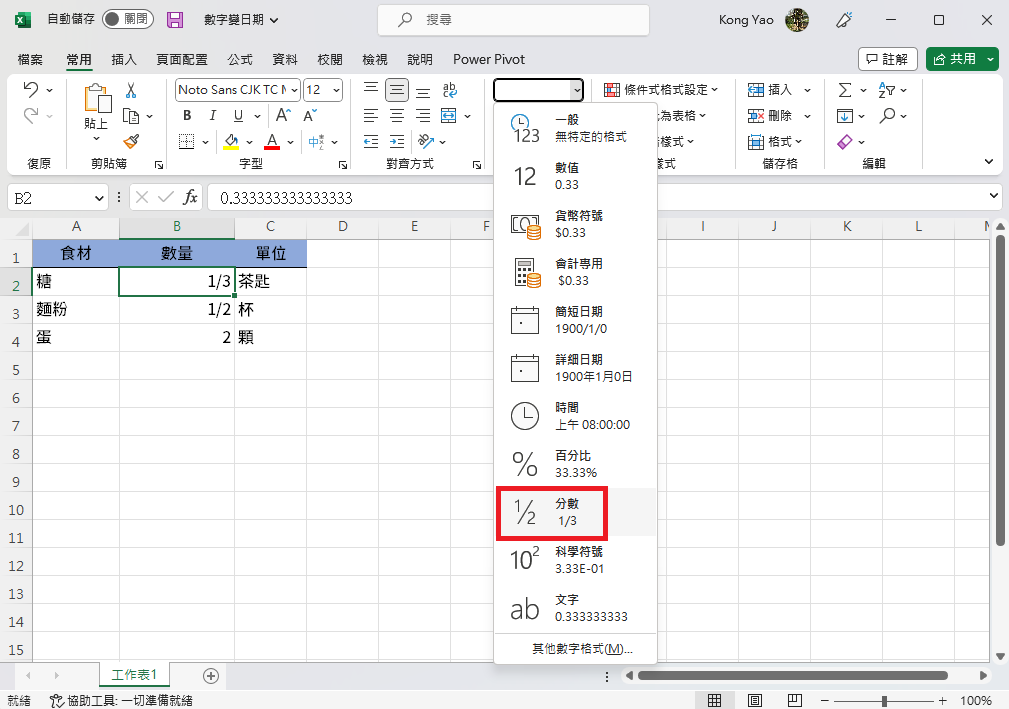Click the AutoSum sigma icon

click(x=845, y=90)
